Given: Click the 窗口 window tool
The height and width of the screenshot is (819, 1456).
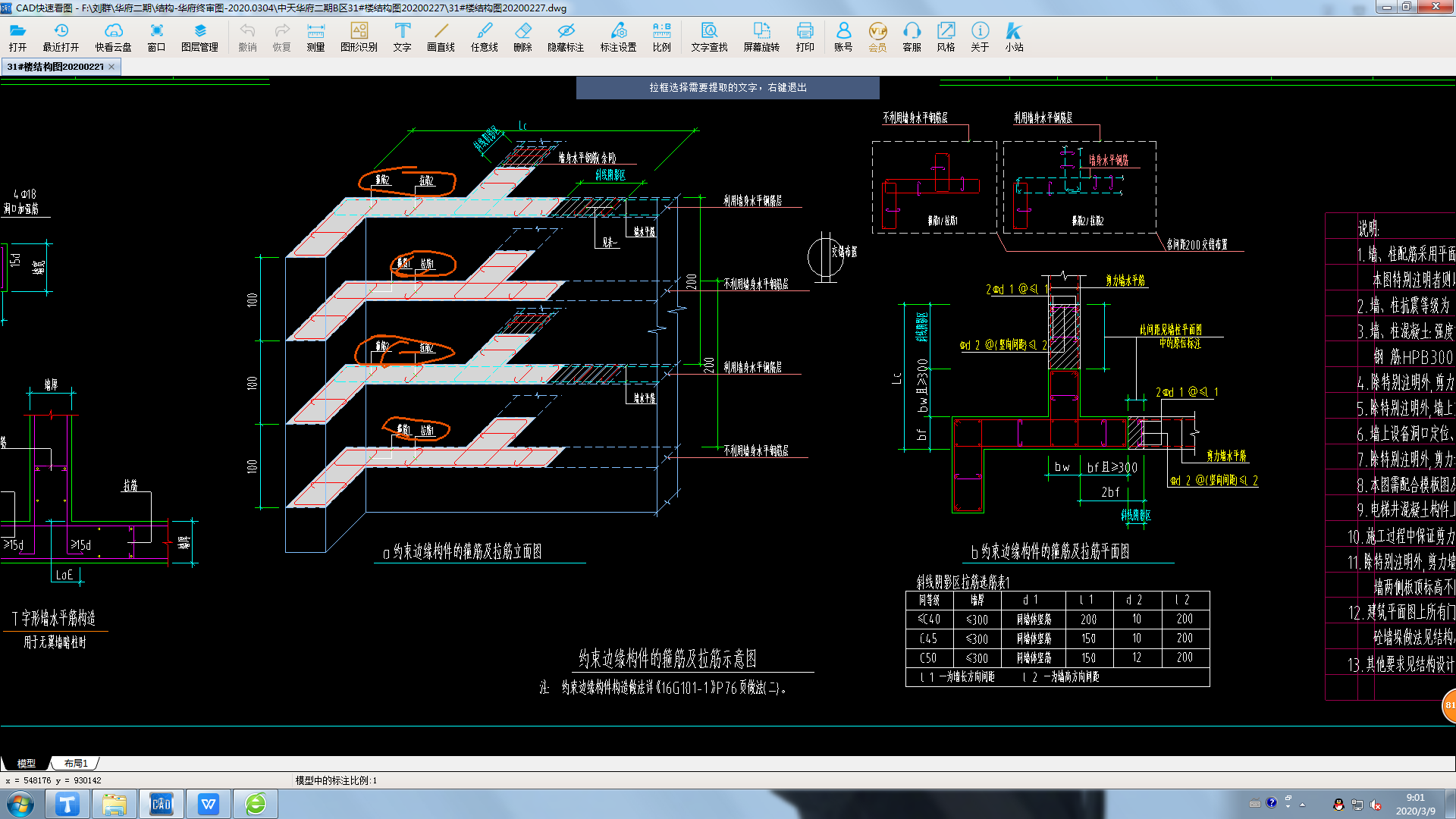Looking at the screenshot, I should (156, 37).
